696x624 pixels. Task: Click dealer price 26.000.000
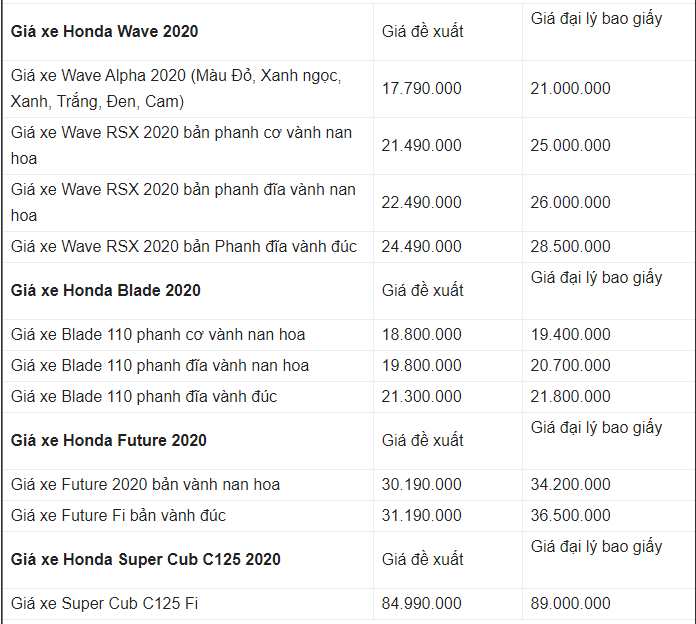pyautogui.click(x=570, y=202)
